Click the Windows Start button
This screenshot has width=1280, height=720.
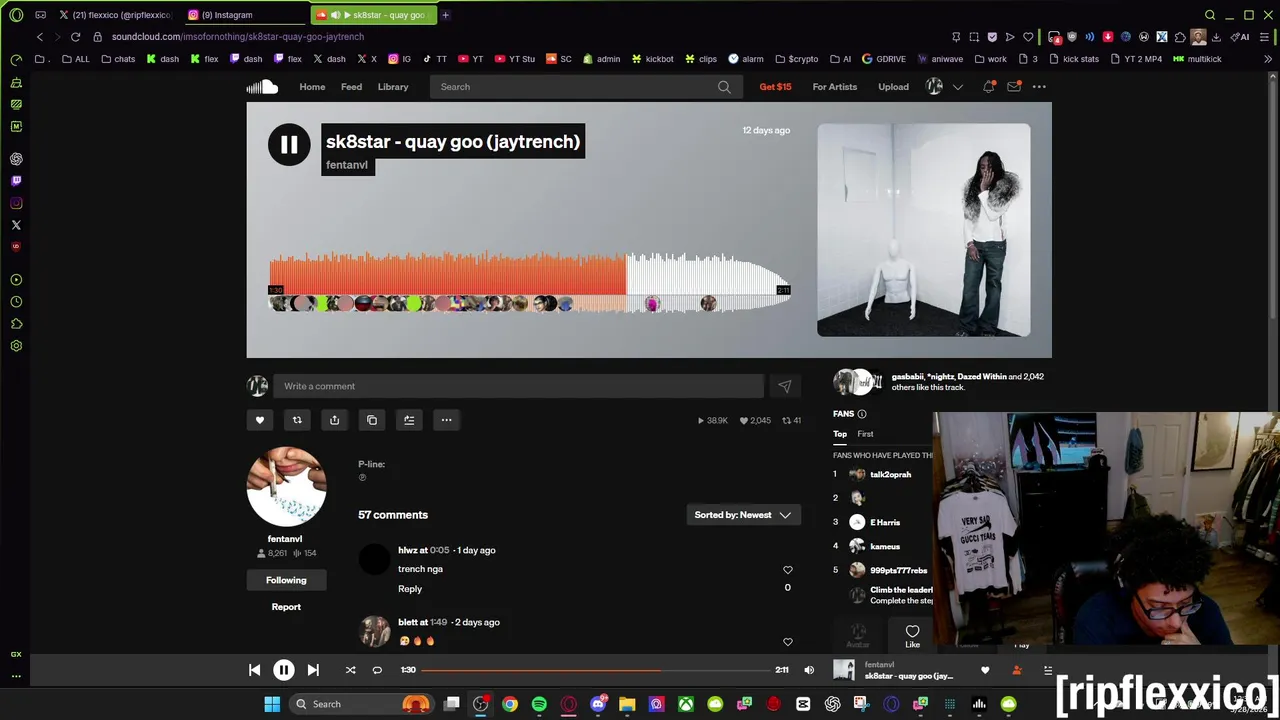(x=272, y=704)
